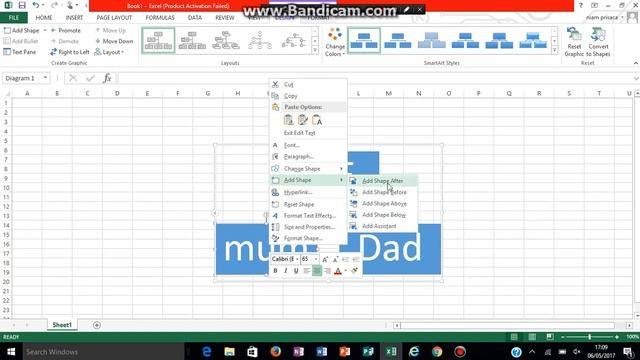Choose the first paste option icon
This screenshot has height=360, width=640.
coord(289,120)
